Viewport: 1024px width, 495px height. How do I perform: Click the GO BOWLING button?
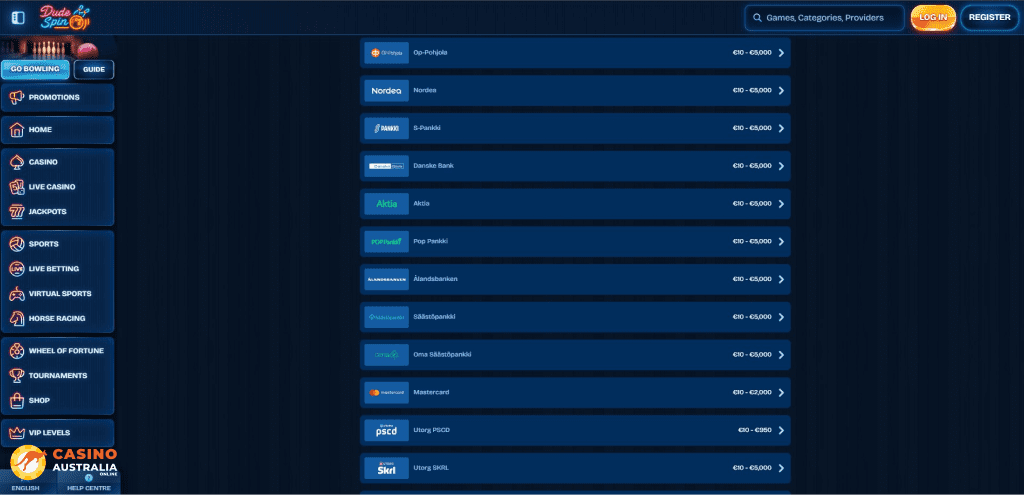(35, 69)
